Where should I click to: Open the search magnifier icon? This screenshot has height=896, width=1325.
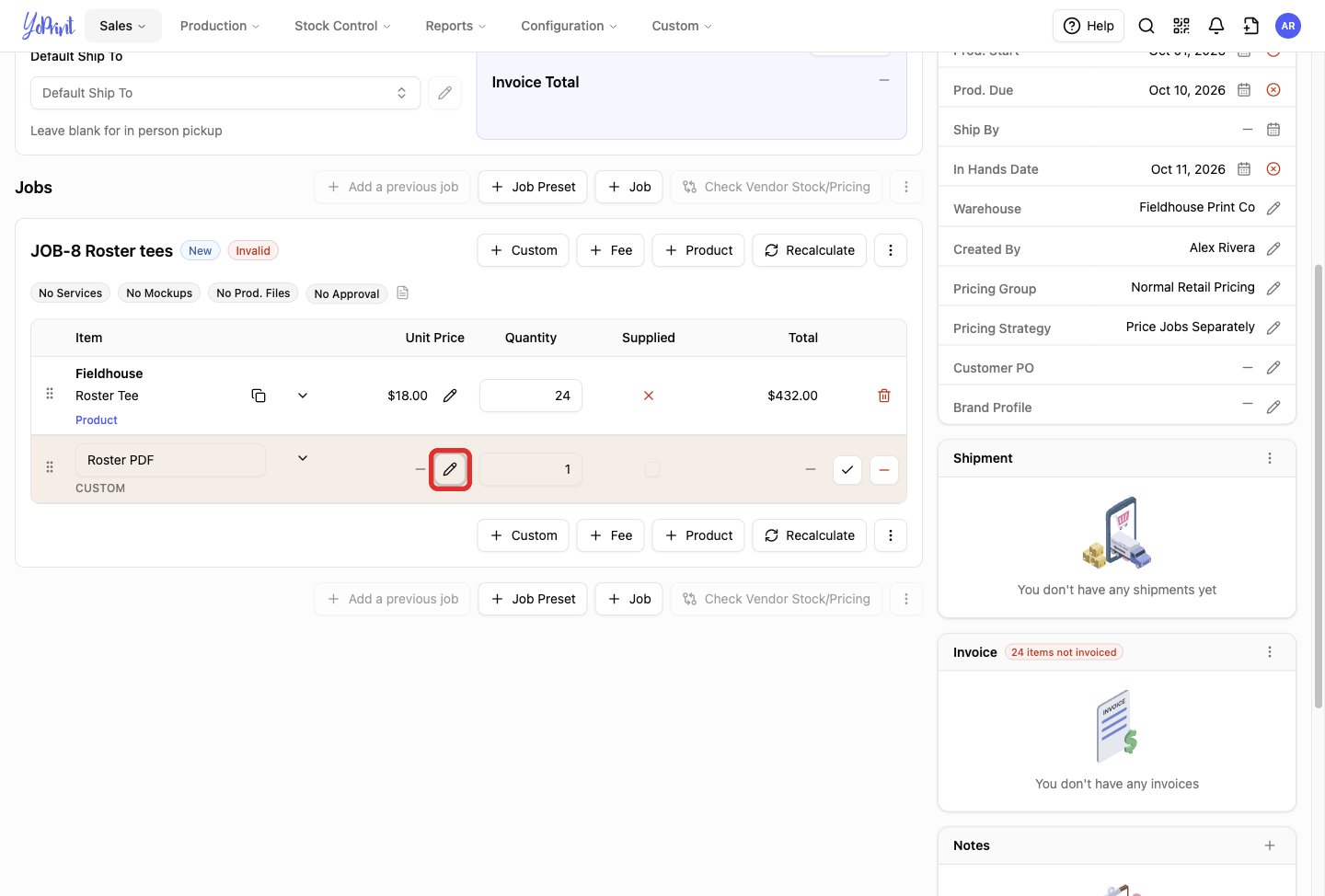(x=1146, y=26)
